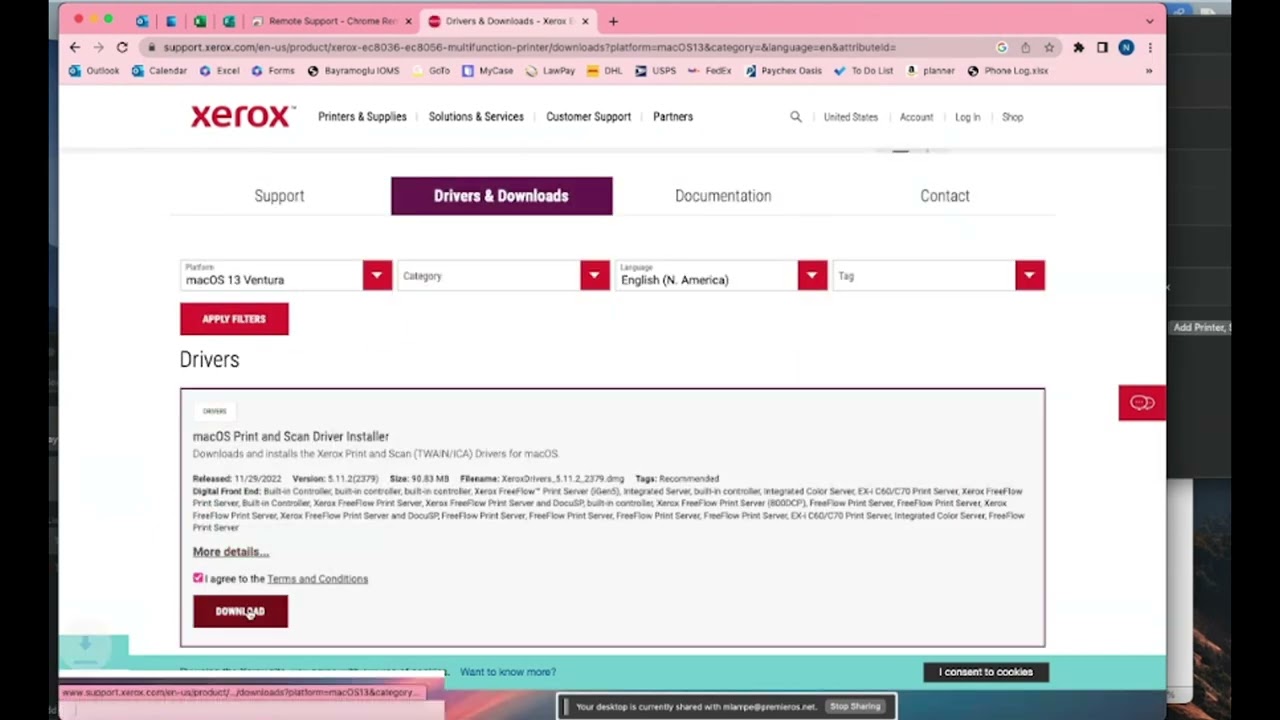Switch to the Support tab
Viewport: 1280px width, 720px height.
(279, 196)
